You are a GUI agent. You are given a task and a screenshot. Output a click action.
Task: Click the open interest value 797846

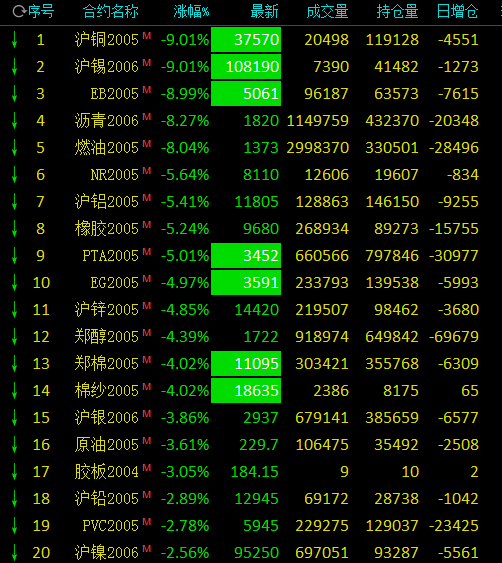click(392, 256)
